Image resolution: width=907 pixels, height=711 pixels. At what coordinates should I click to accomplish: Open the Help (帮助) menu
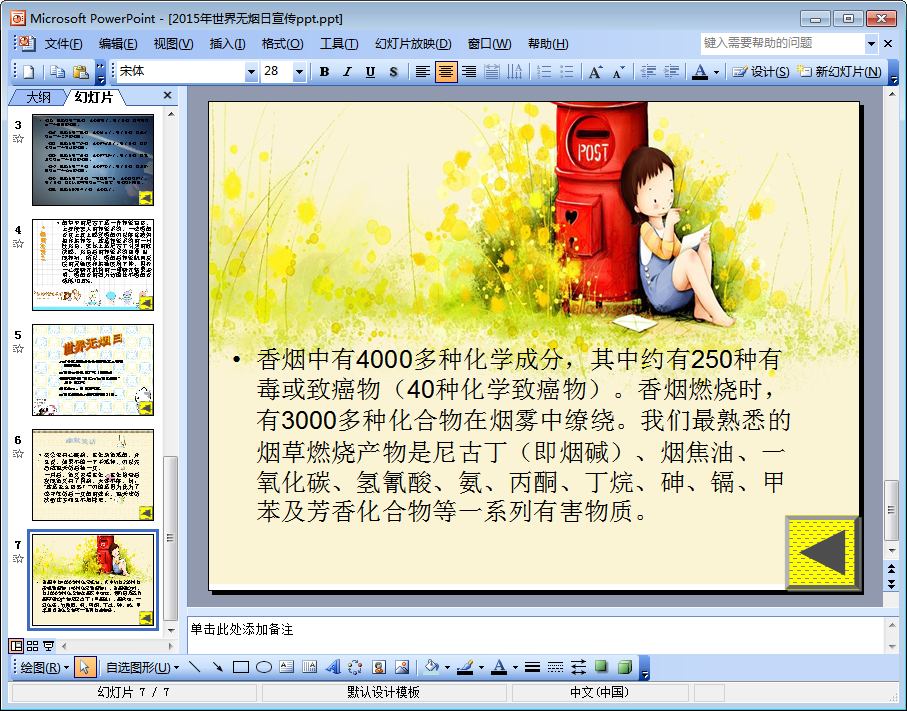coord(548,44)
